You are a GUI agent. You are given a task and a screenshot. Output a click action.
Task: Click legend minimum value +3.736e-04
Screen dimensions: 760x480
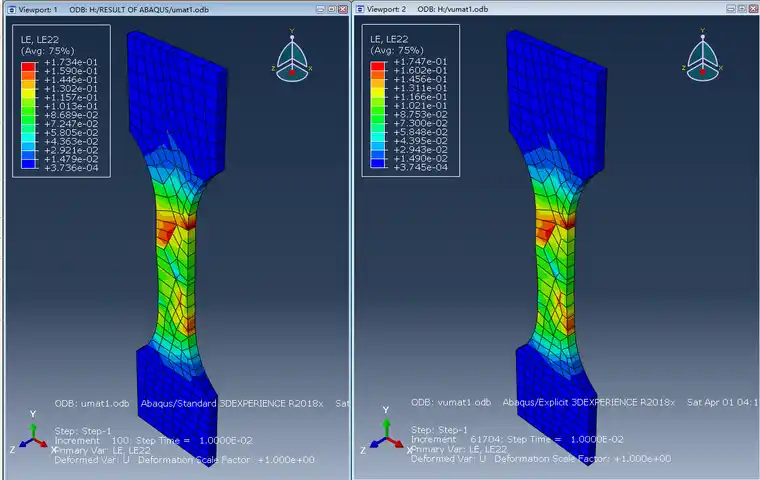pyautogui.click(x=71, y=168)
